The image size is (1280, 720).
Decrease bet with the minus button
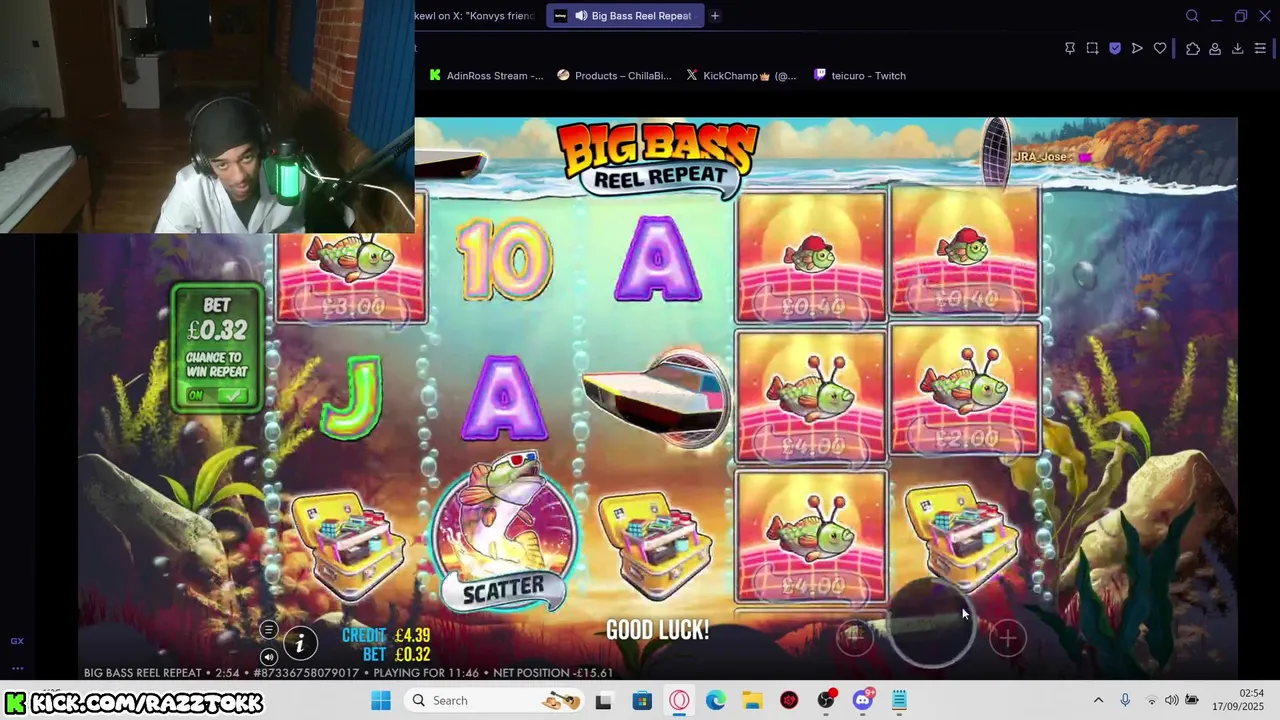(855, 638)
